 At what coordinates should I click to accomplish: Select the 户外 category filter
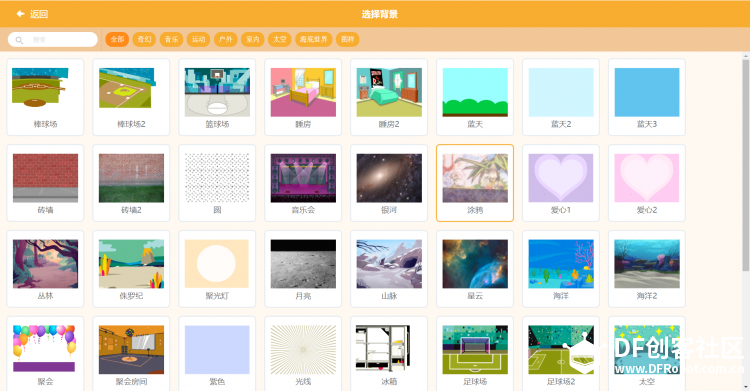click(225, 39)
